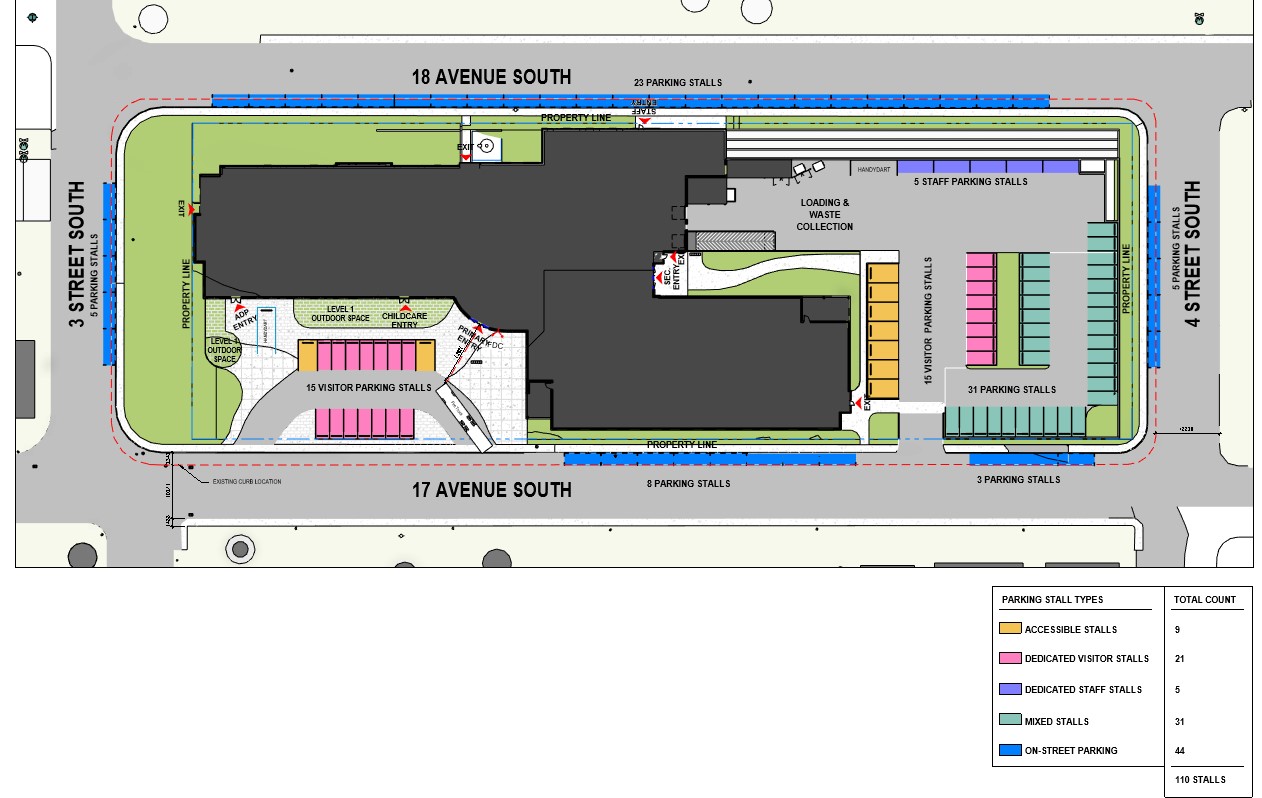Select the Existing Curb Location annotation

pyautogui.click(x=246, y=482)
